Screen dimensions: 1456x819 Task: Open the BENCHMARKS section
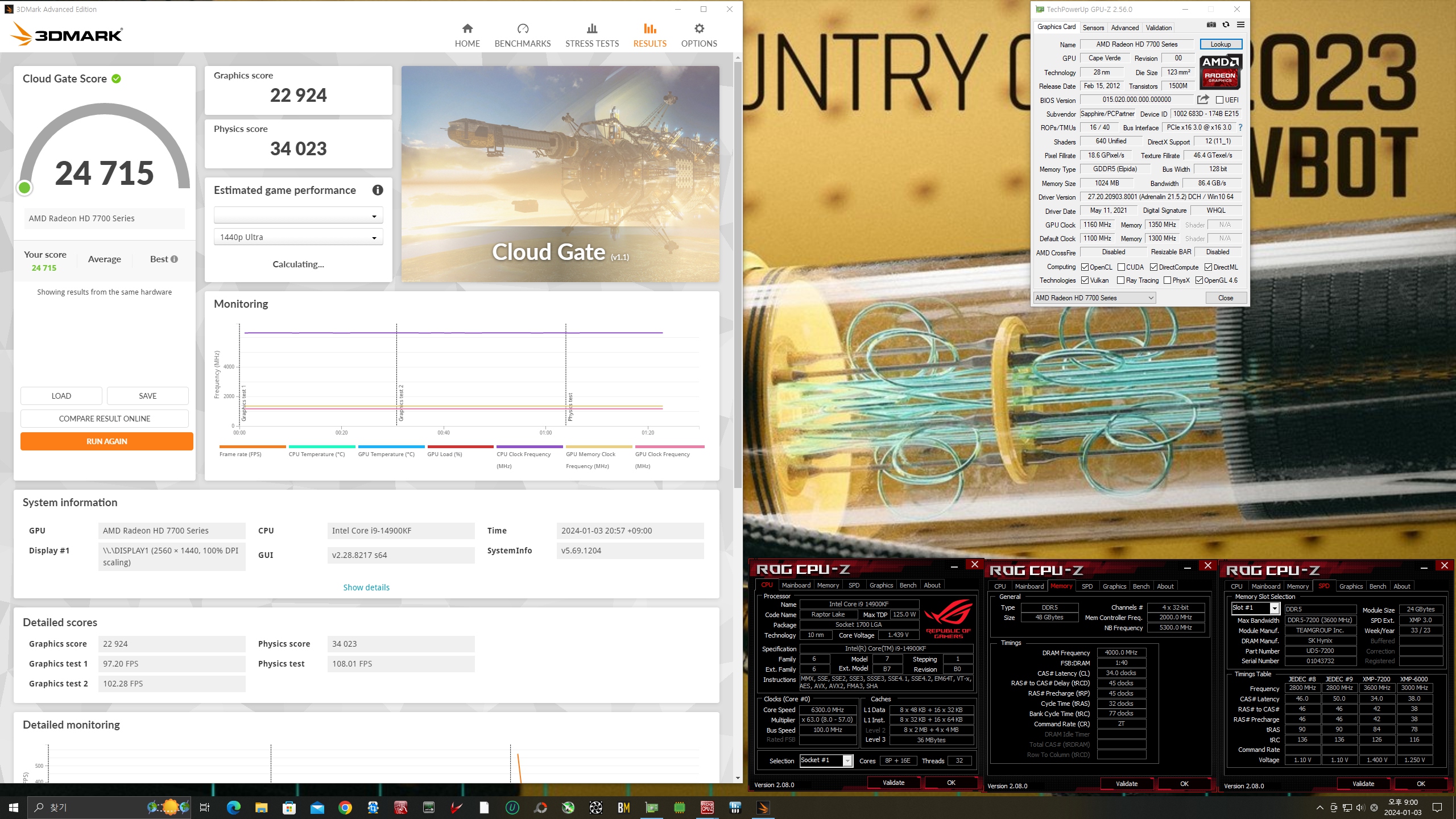[x=523, y=35]
